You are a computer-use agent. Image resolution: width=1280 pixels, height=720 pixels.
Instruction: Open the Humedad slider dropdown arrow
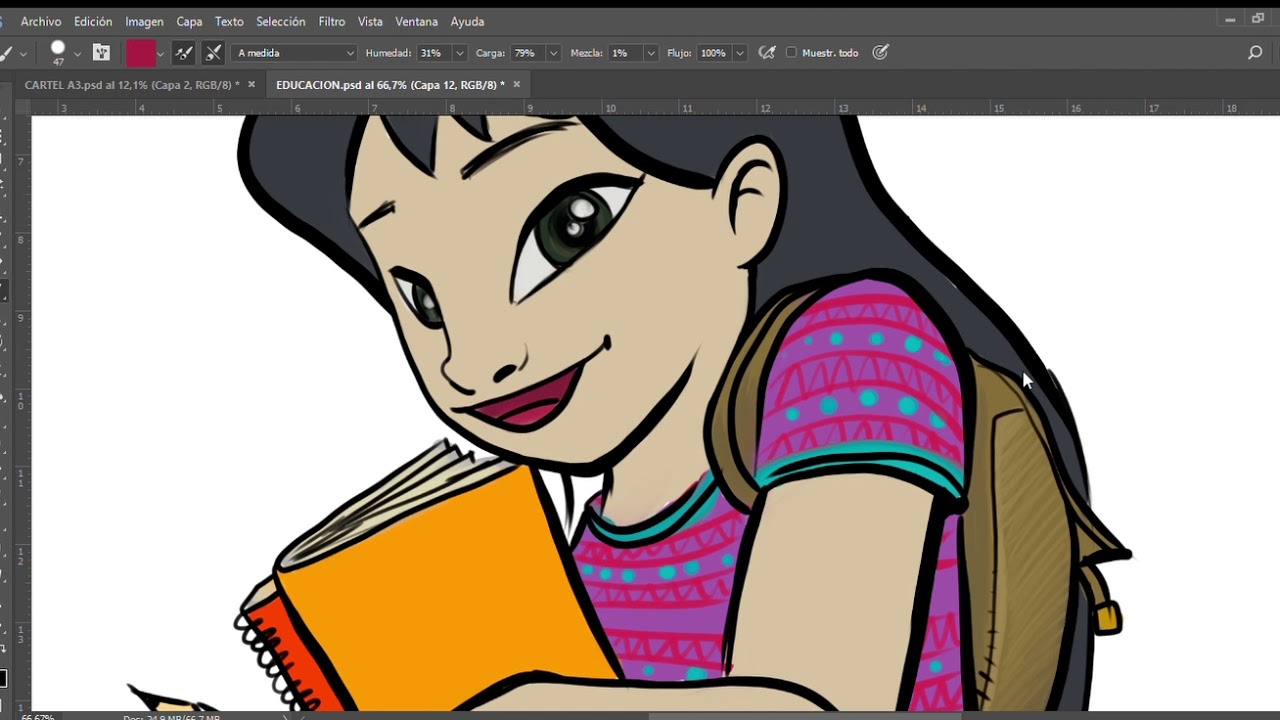[460, 53]
